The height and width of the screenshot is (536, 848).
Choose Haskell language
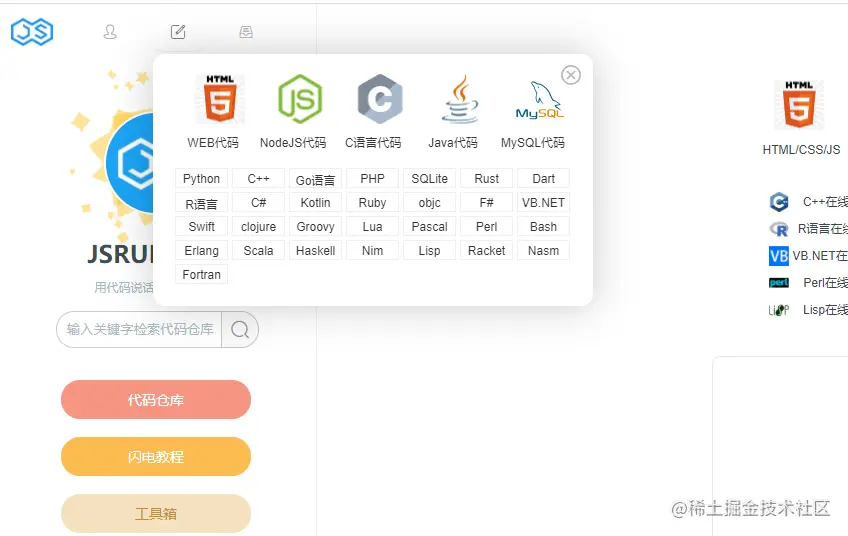[315, 250]
